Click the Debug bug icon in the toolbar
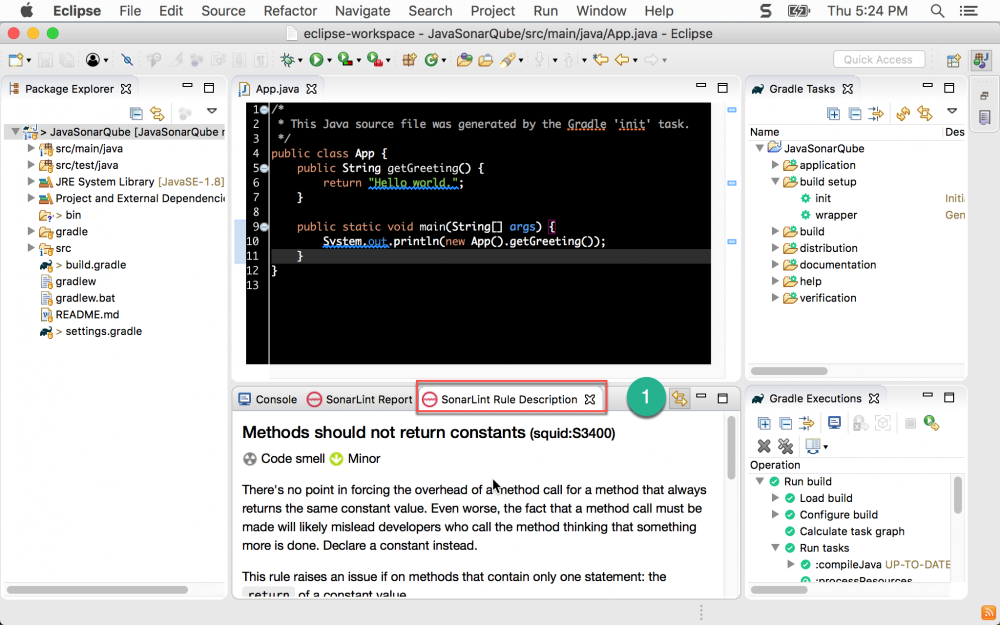 pyautogui.click(x=287, y=60)
